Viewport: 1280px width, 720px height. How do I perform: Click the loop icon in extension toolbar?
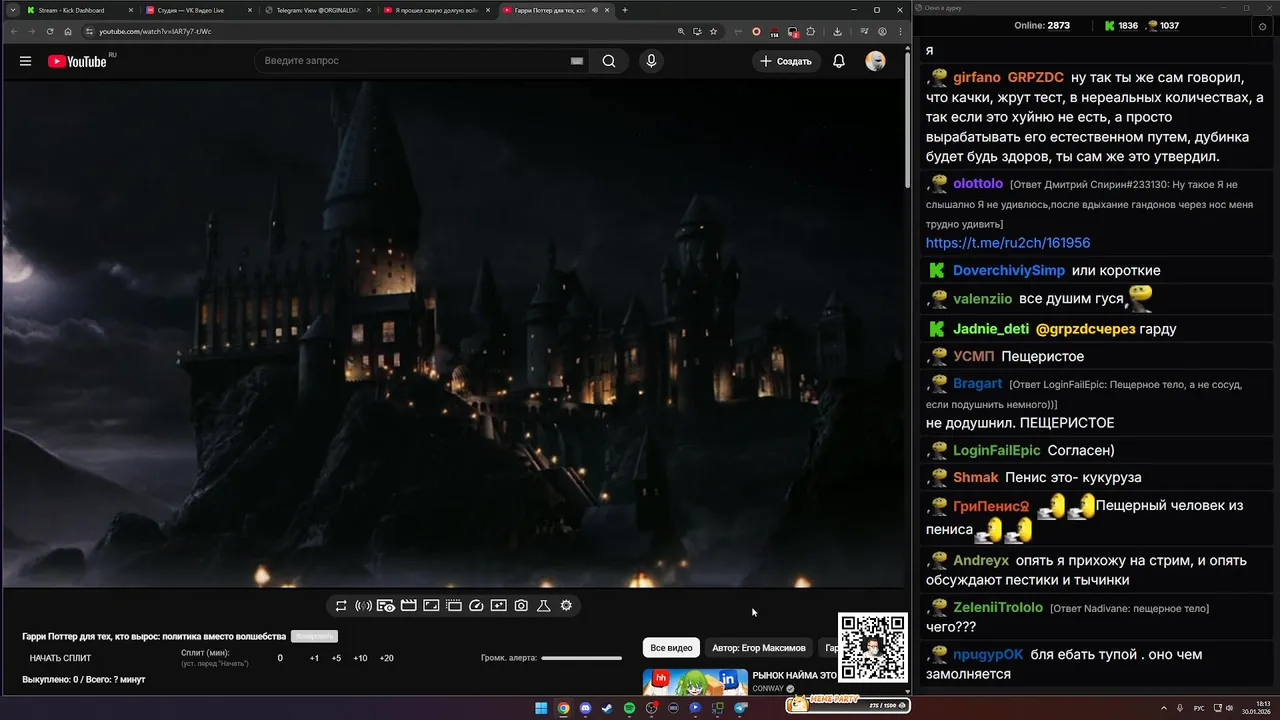(341, 606)
